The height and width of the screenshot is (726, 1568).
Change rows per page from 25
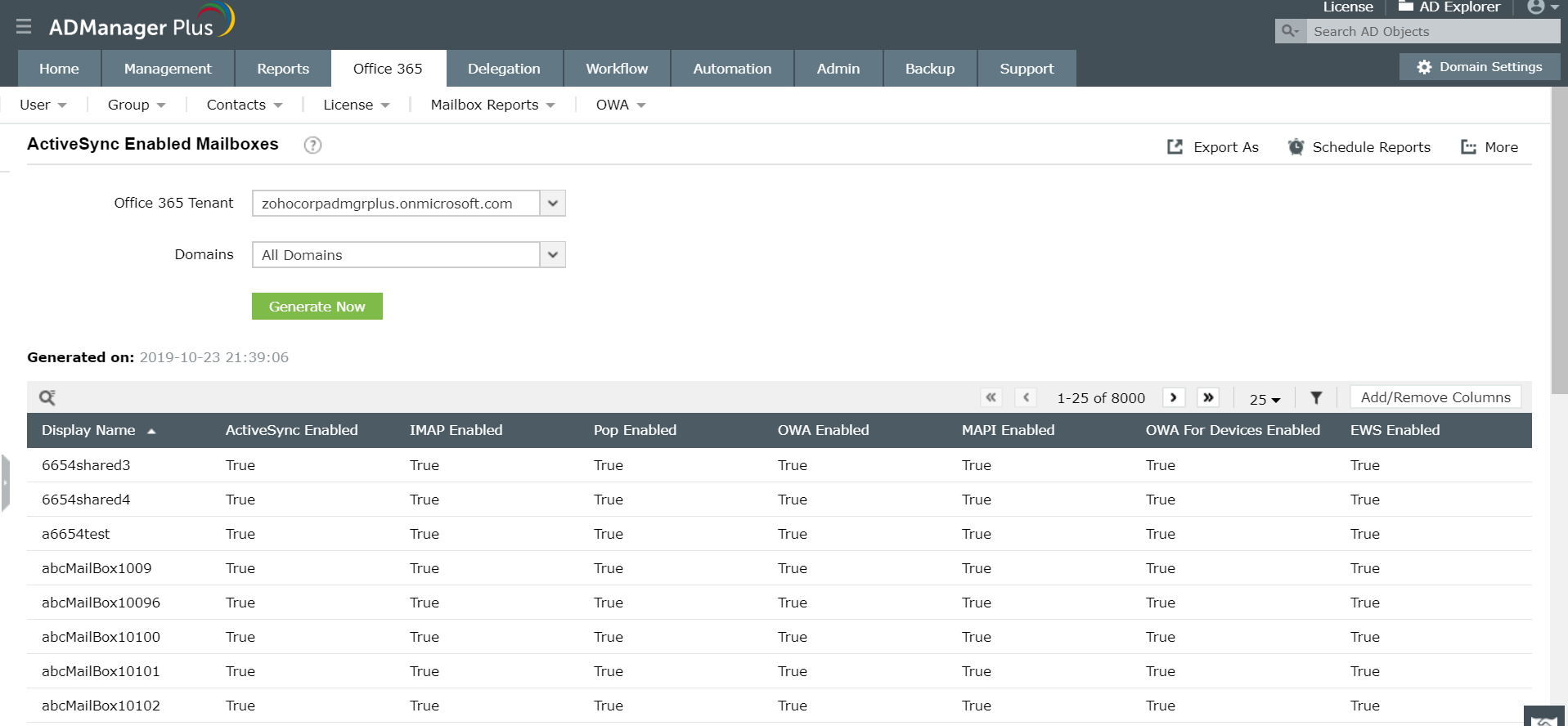click(1265, 399)
